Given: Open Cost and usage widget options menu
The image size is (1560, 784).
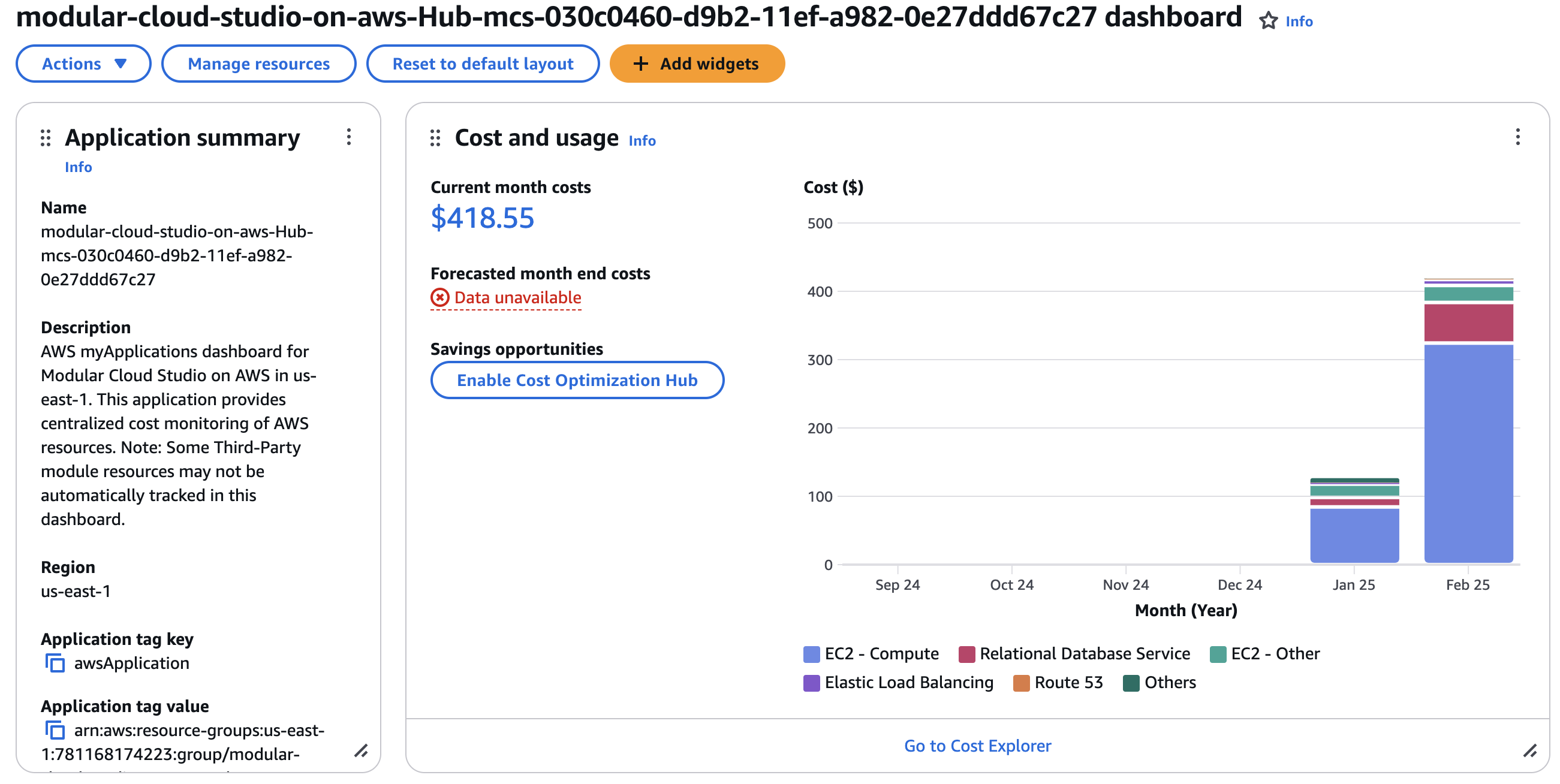Looking at the screenshot, I should [1517, 137].
